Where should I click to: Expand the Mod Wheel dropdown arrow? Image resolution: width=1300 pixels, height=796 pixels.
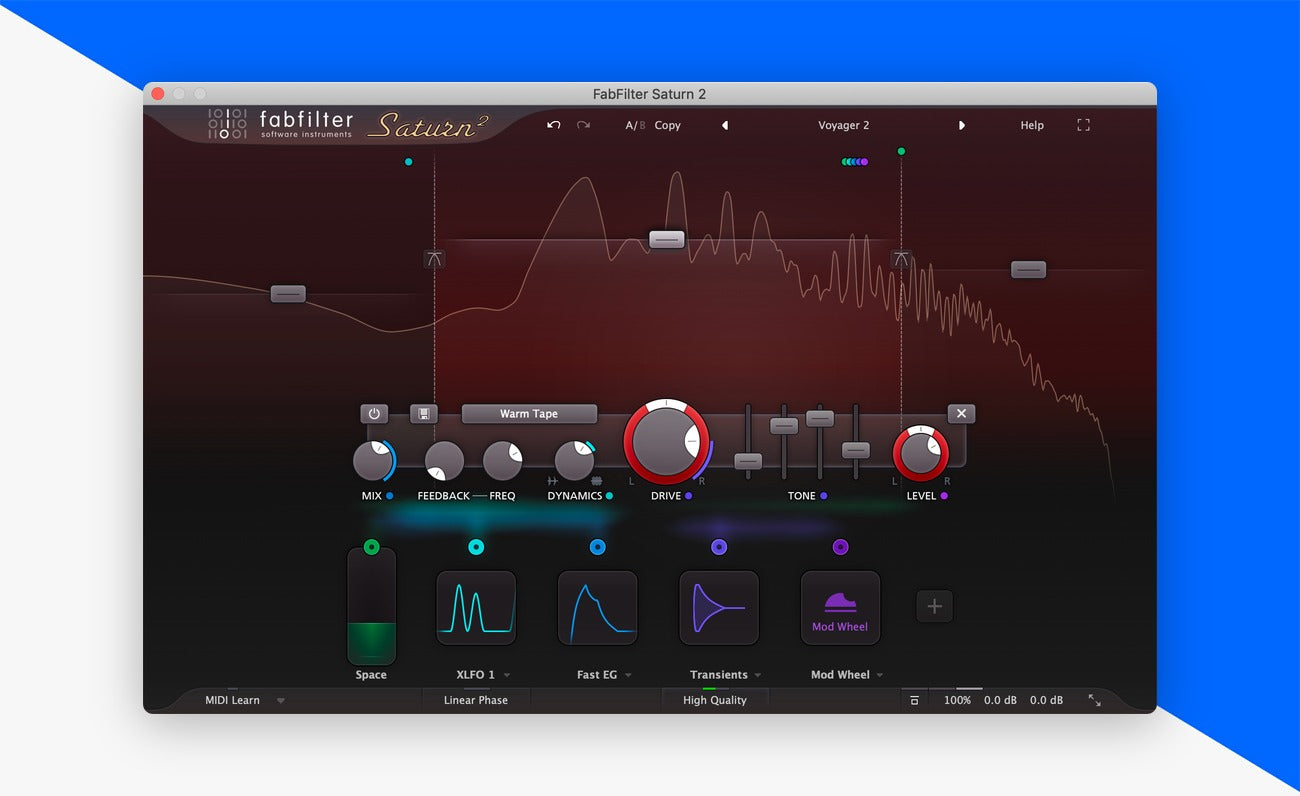(880, 675)
